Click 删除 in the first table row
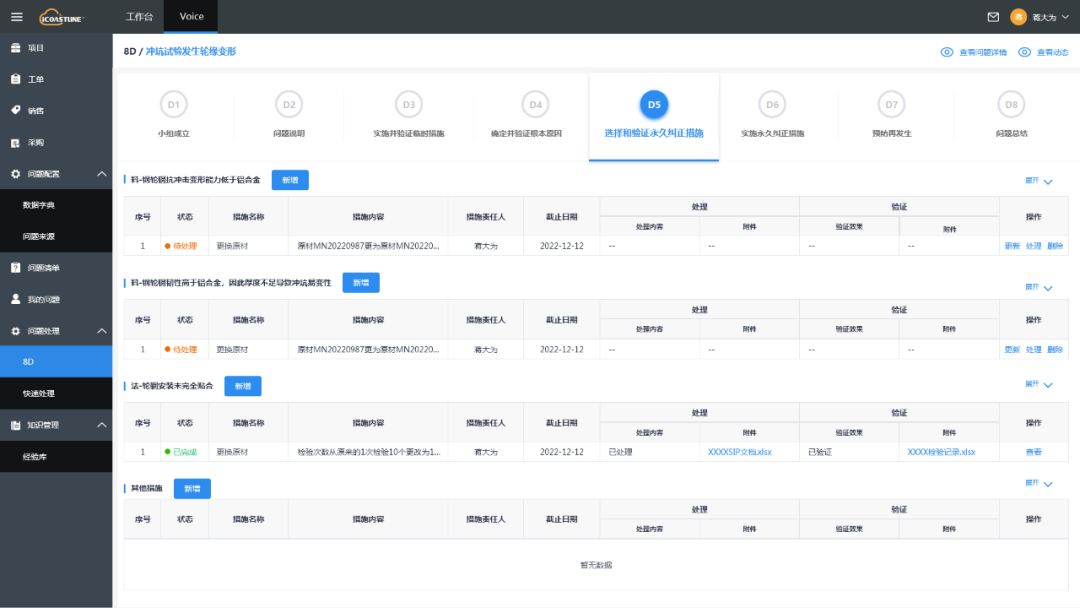Screen dimensions: 1080x608 tap(1055, 246)
